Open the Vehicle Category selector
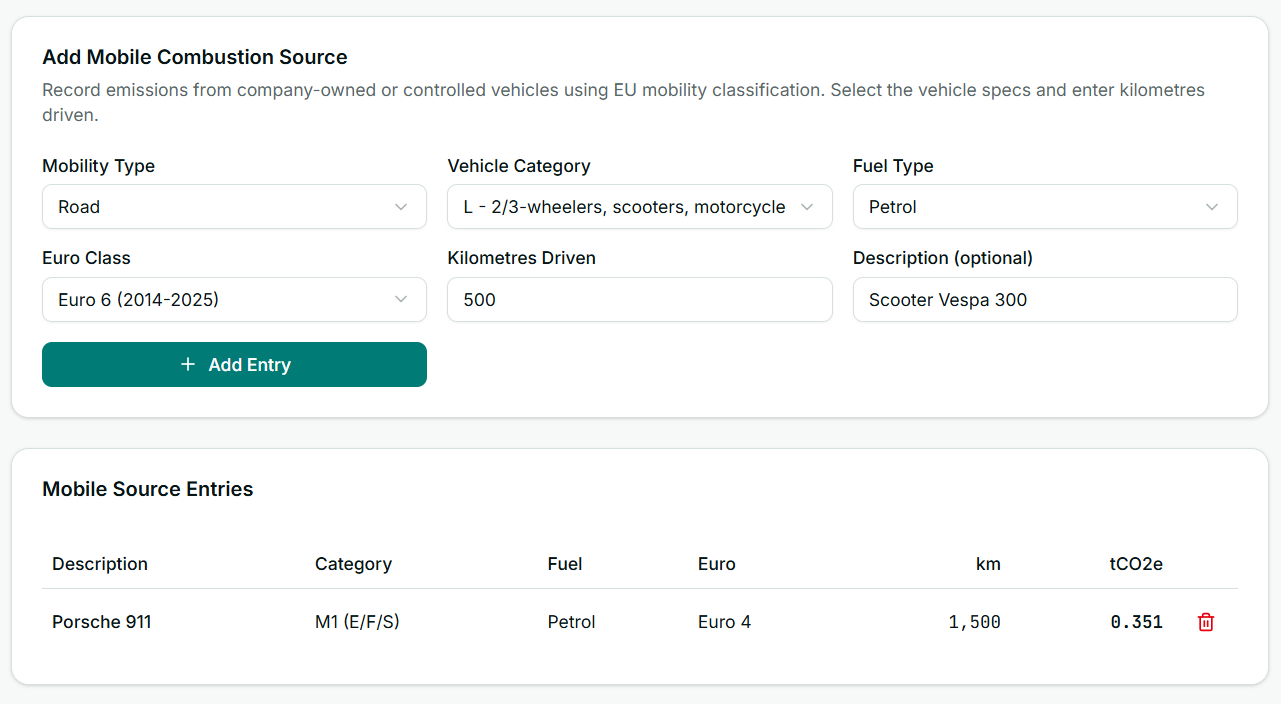Image resolution: width=1281 pixels, height=704 pixels. click(x=639, y=206)
